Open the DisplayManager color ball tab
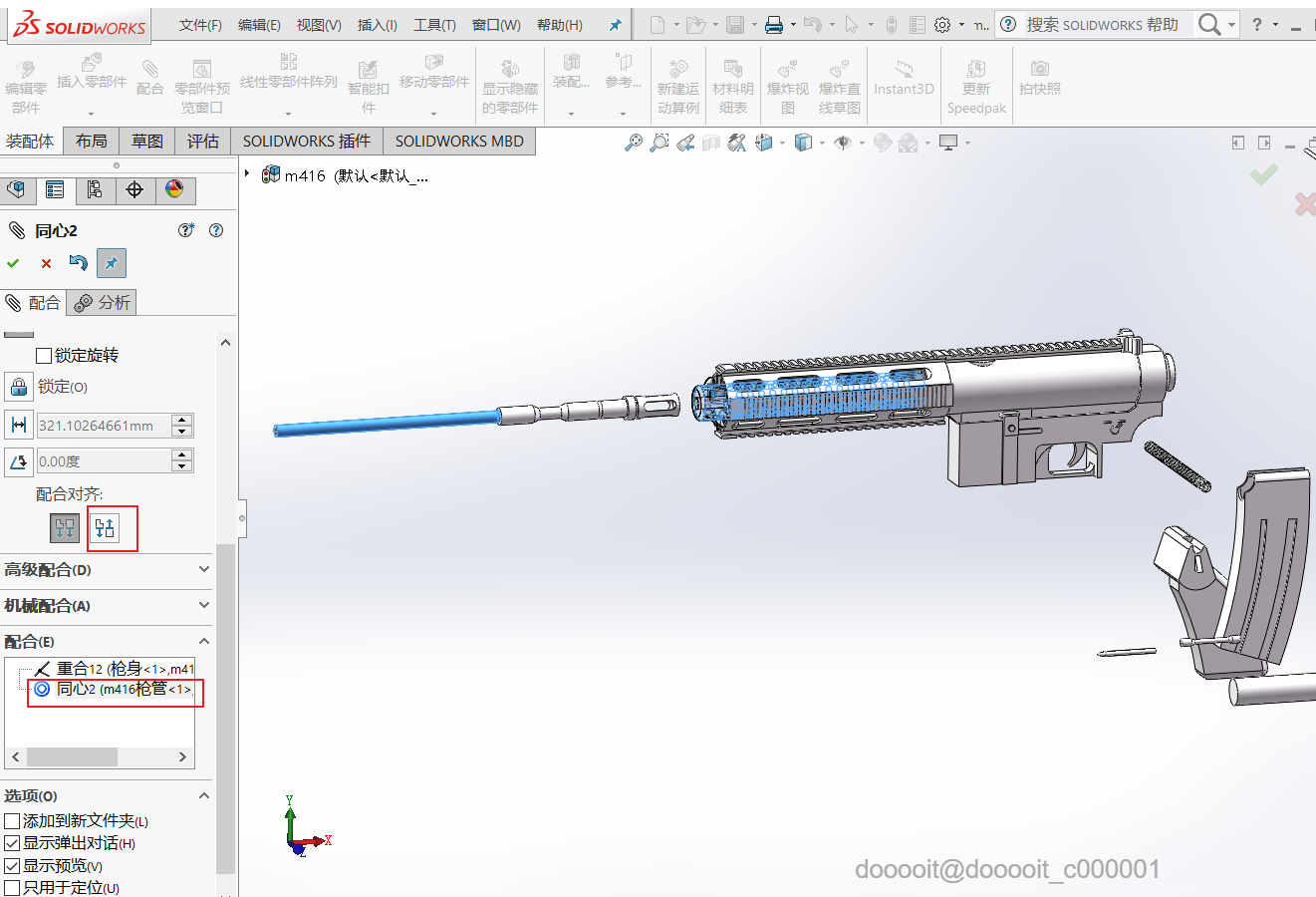 tap(174, 189)
